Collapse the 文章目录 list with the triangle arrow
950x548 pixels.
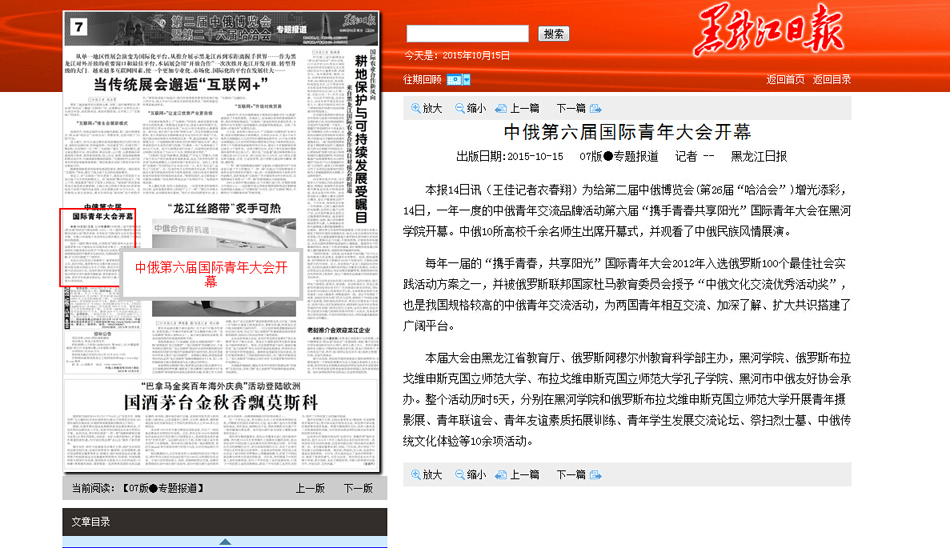coord(225,542)
